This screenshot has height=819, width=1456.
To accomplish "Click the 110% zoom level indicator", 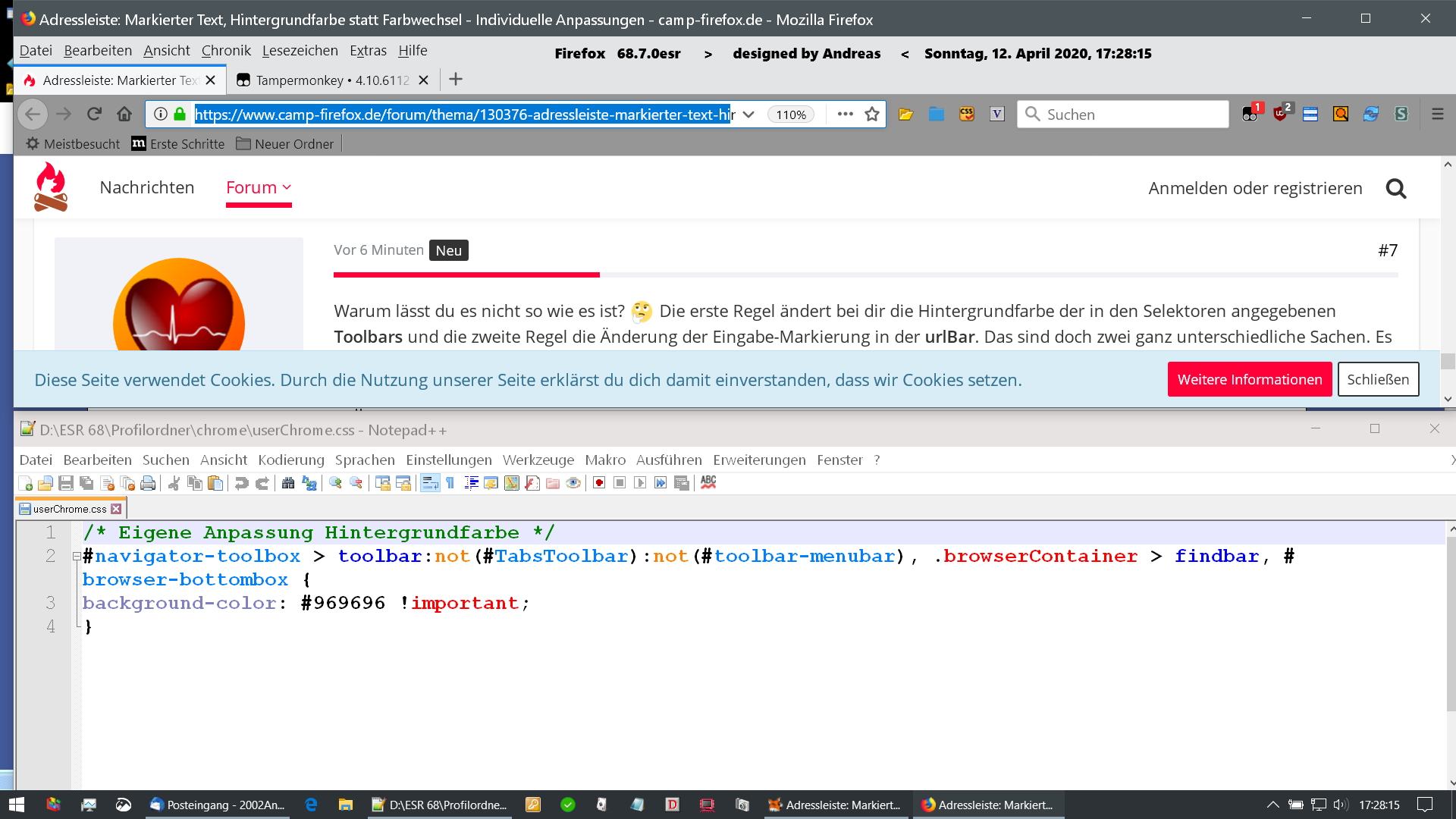I will [790, 115].
